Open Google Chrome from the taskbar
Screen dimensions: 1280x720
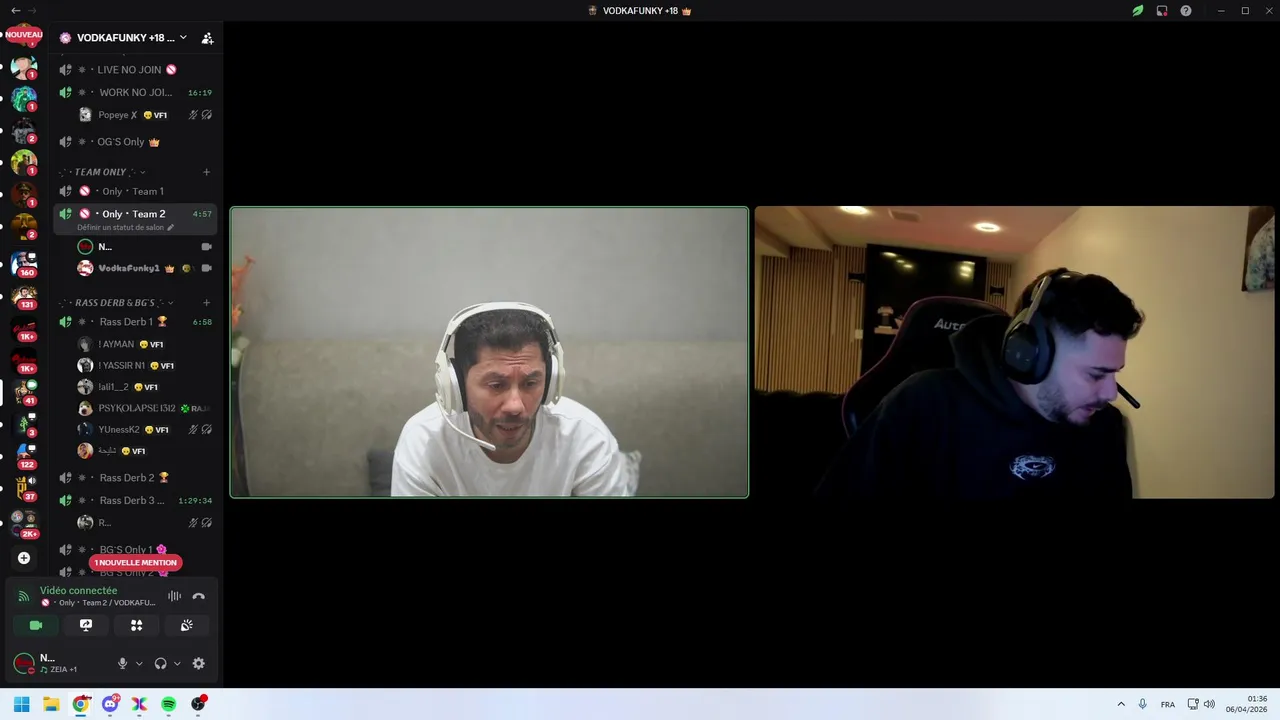[x=81, y=704]
